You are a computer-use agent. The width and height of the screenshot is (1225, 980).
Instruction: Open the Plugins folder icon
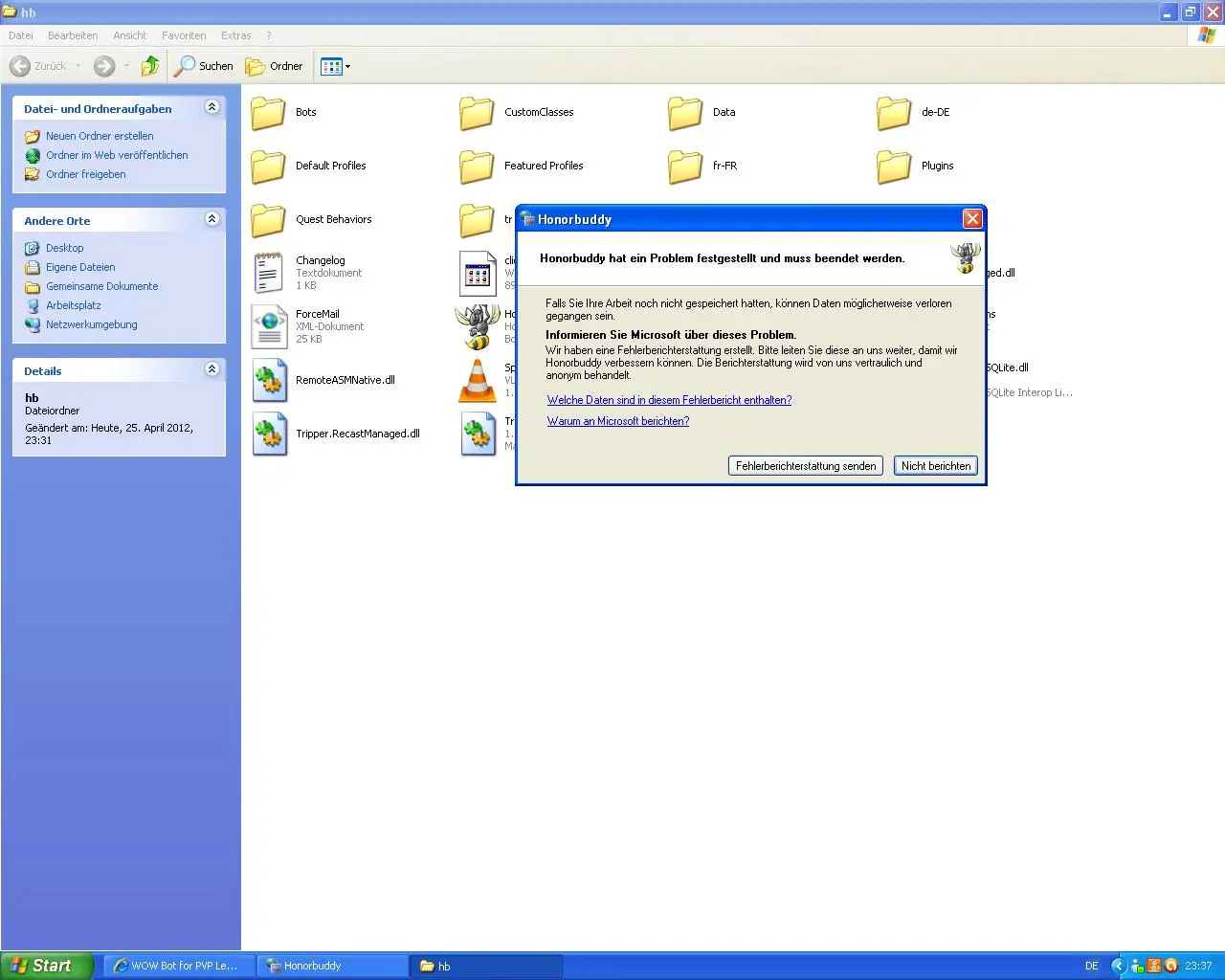894,167
